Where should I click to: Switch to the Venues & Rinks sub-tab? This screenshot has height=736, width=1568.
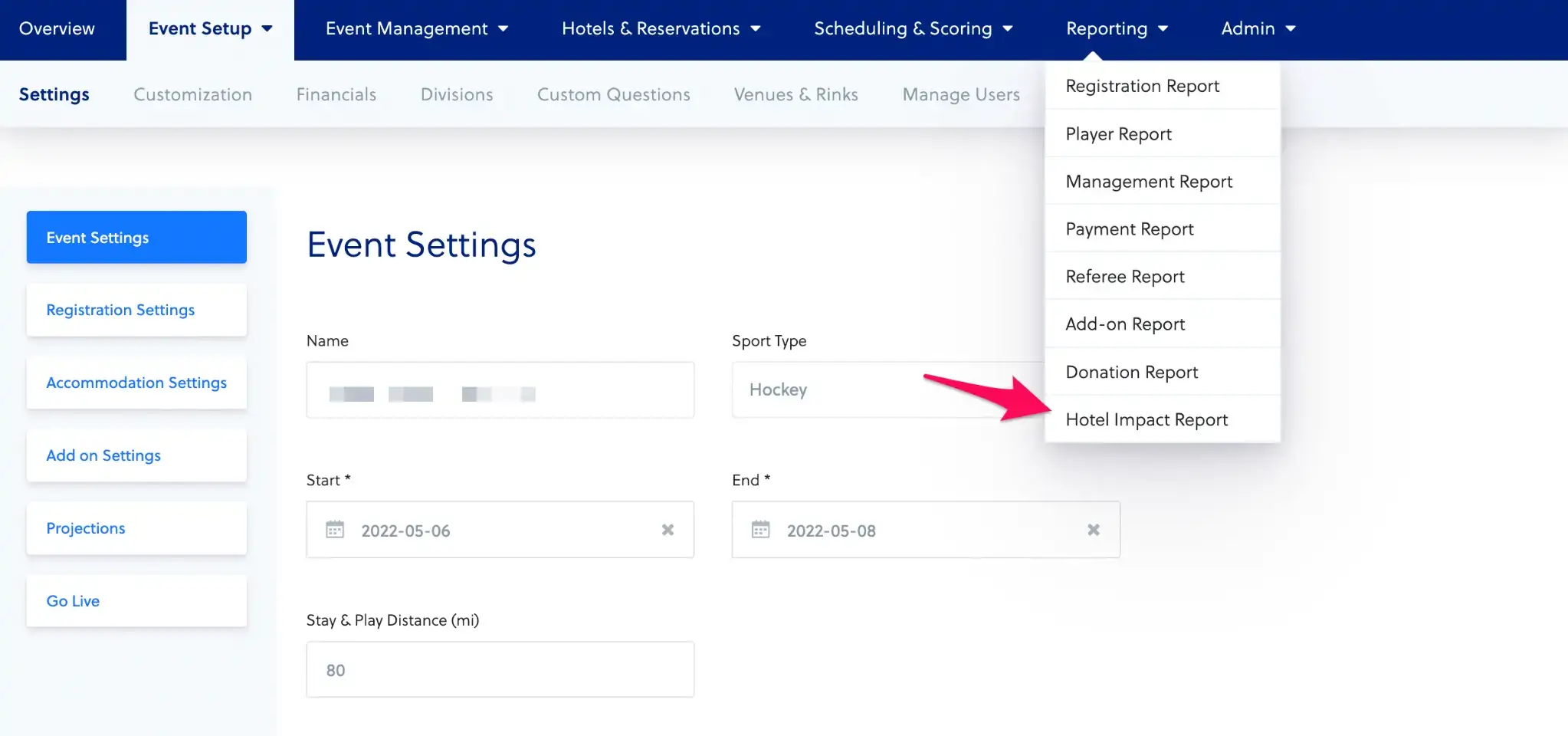click(796, 94)
